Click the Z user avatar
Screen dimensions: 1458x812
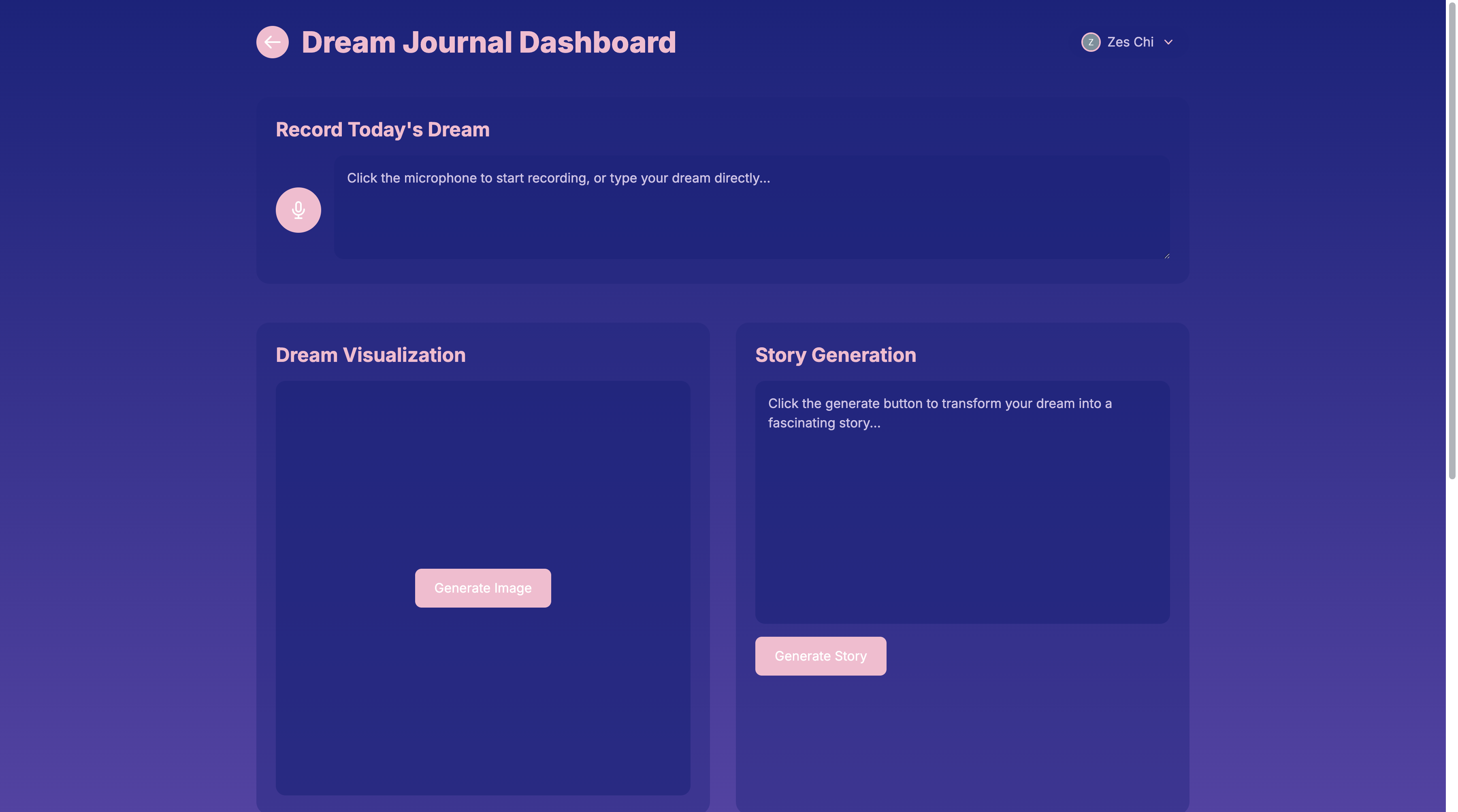[x=1090, y=42]
